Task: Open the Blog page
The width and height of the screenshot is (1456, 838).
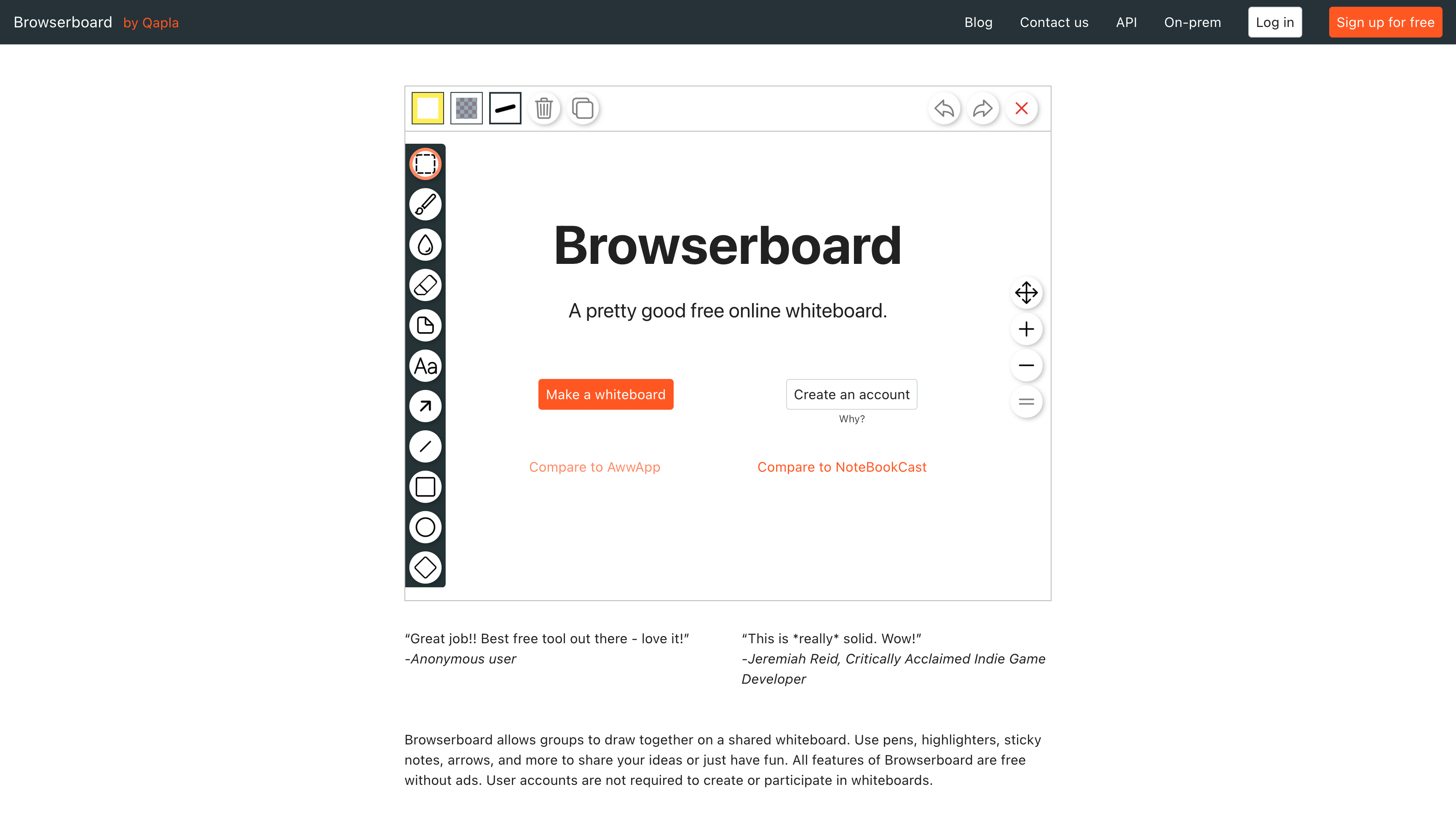Action: click(x=978, y=22)
